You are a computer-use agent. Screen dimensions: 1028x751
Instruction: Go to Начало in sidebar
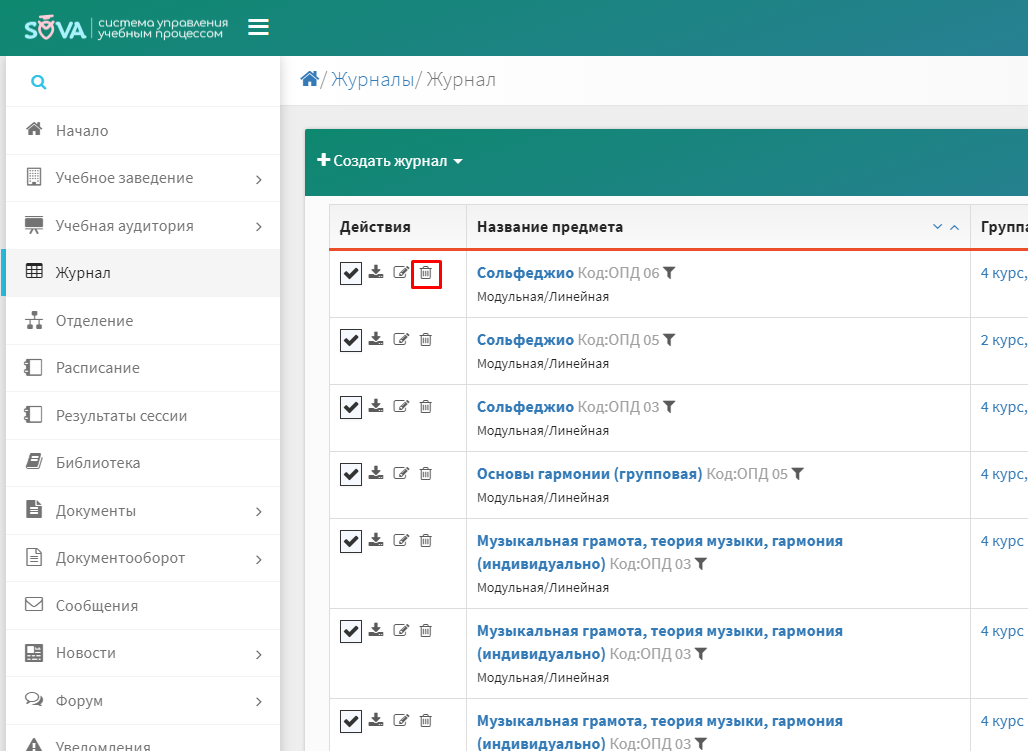point(143,131)
